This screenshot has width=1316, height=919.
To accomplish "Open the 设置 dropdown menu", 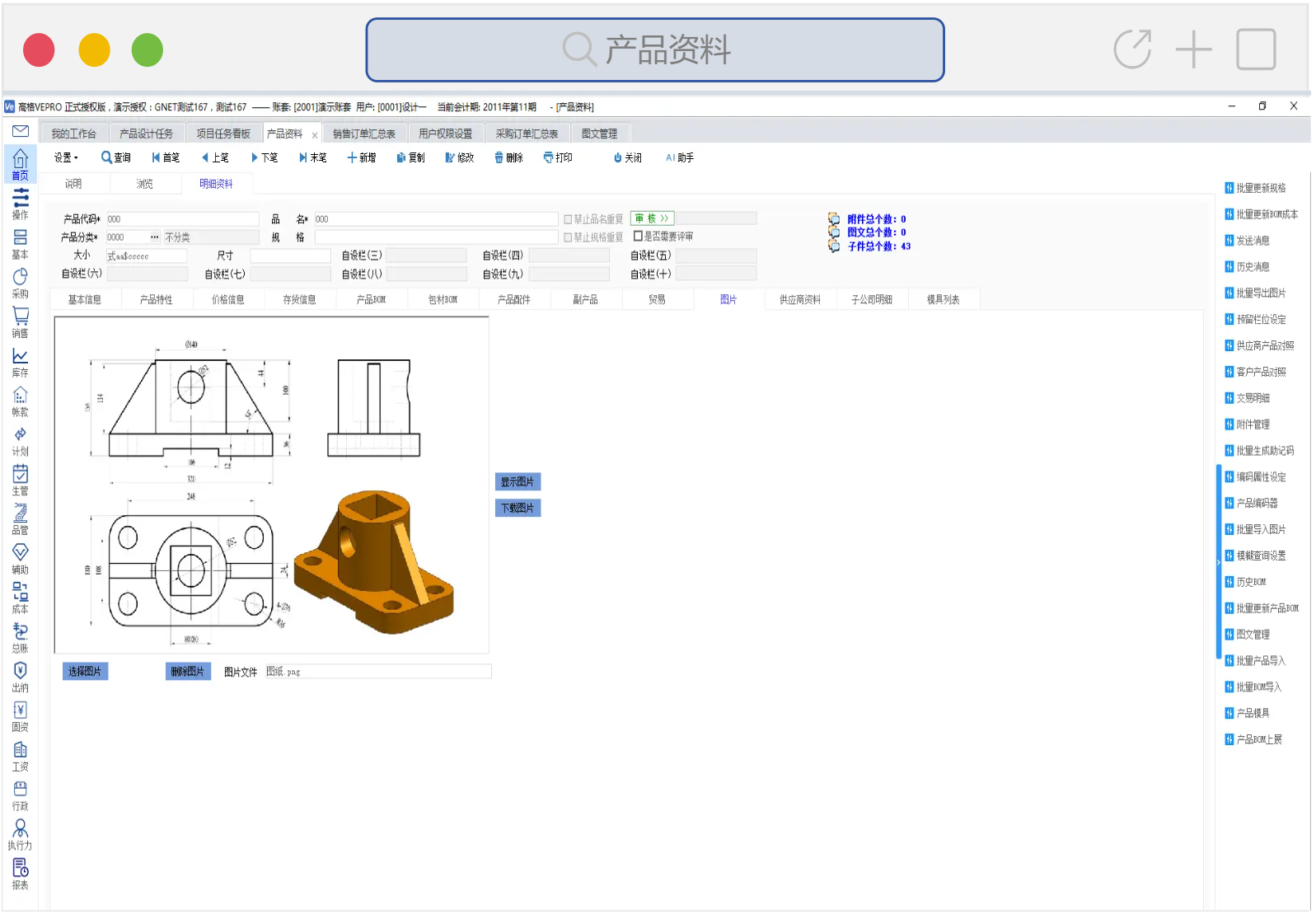I will click(65, 157).
